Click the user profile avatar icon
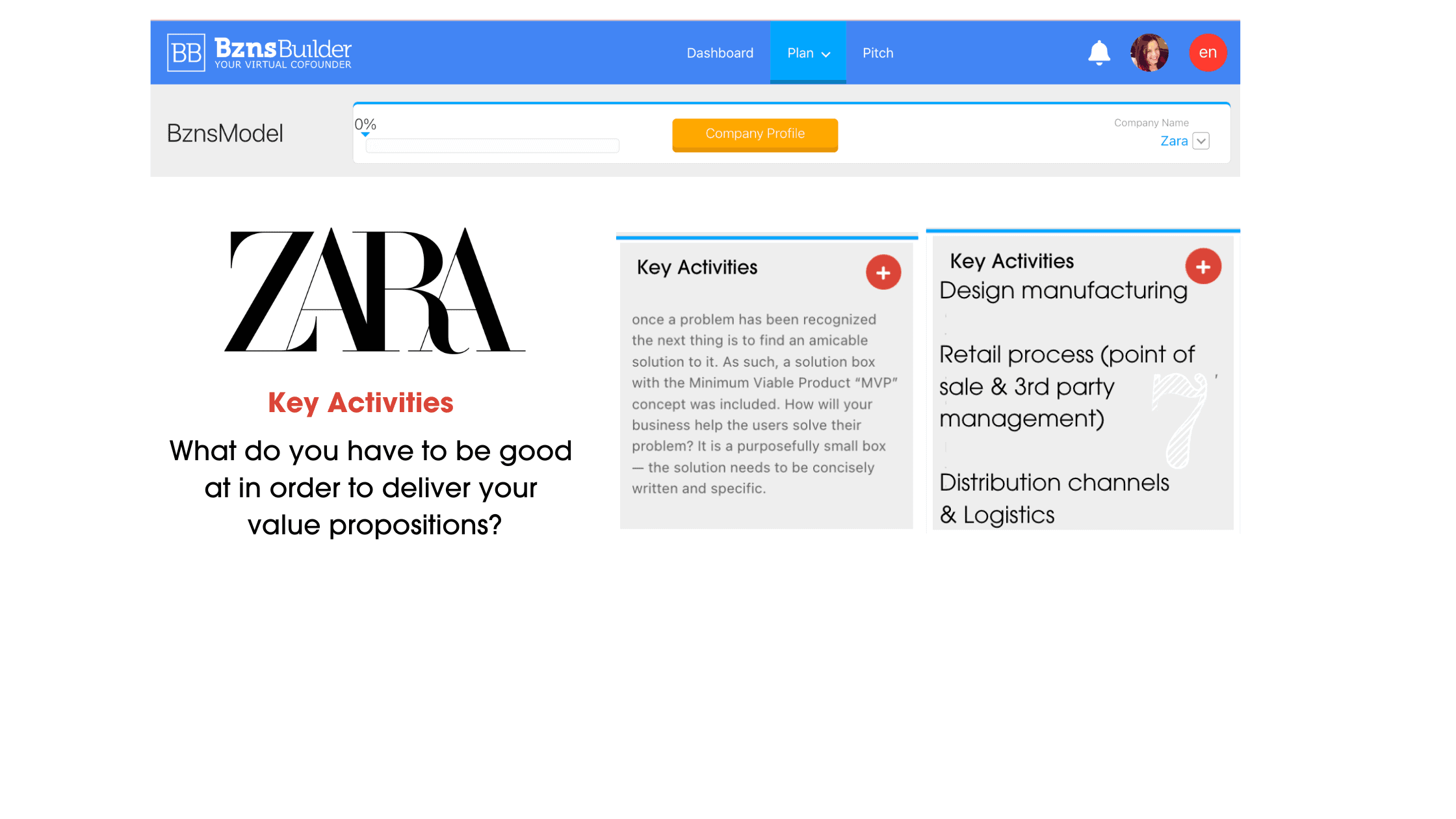 [x=1151, y=52]
